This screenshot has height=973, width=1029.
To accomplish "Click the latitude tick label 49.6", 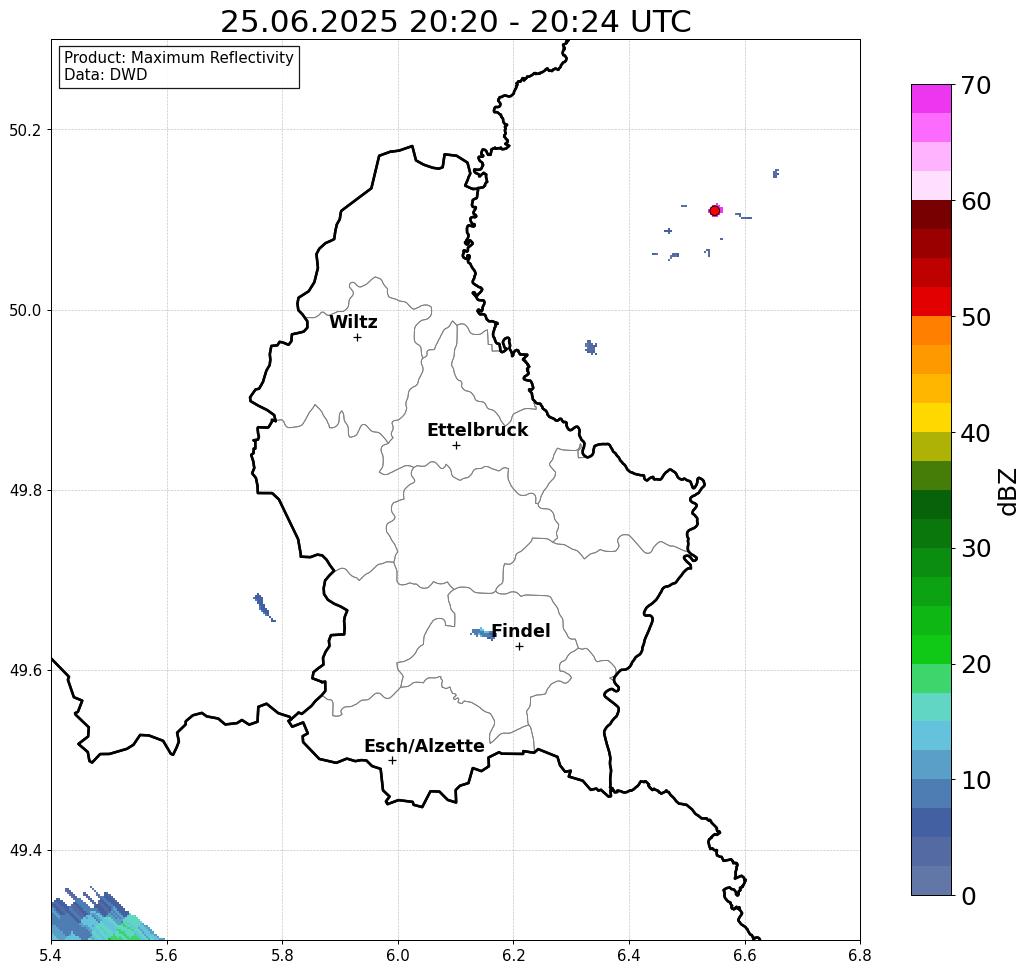I will [25, 671].
